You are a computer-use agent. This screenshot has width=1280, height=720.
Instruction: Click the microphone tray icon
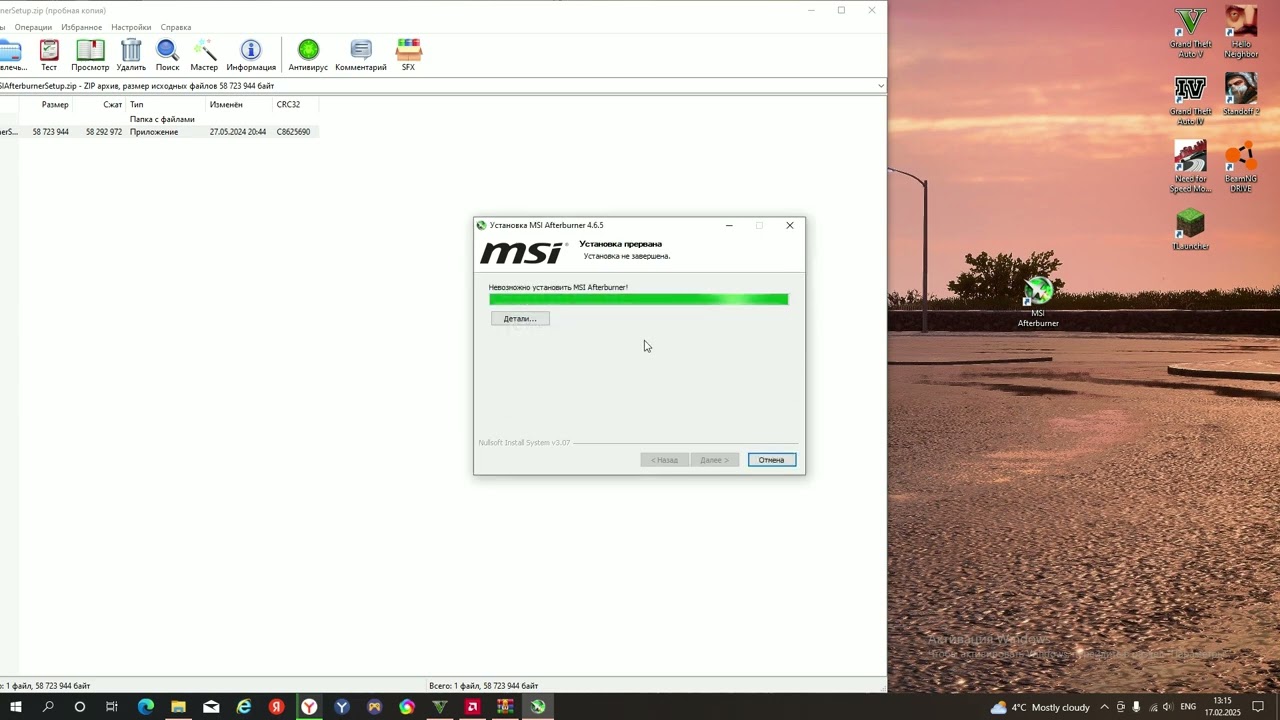(1136, 707)
